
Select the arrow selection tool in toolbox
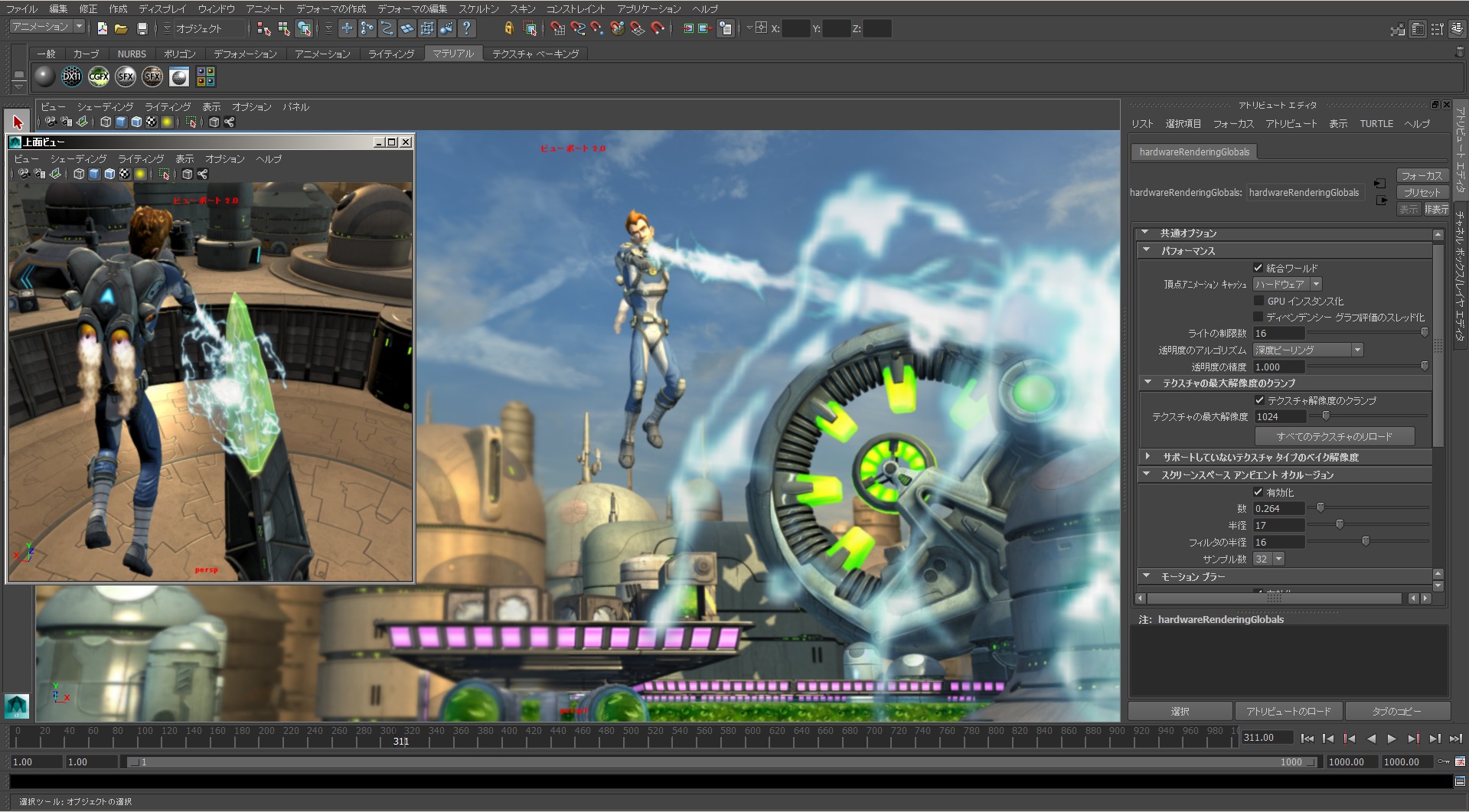[x=18, y=122]
